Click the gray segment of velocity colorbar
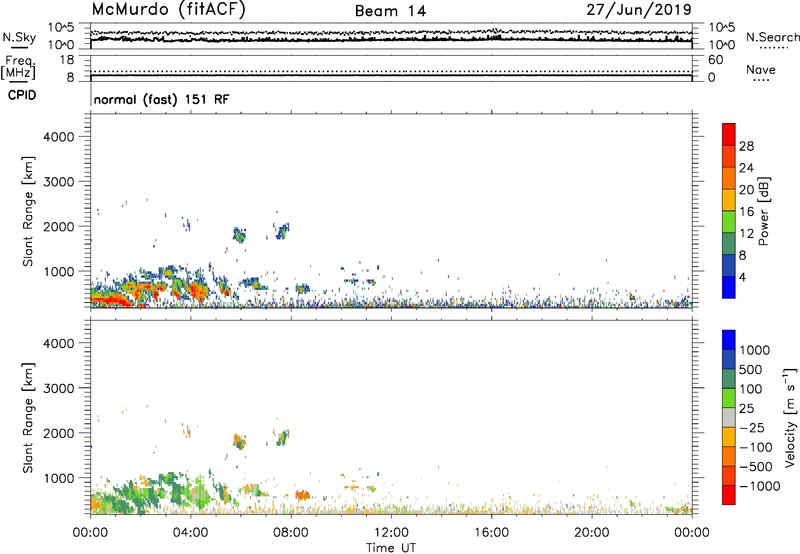The height and width of the screenshot is (554, 800). pos(729,418)
